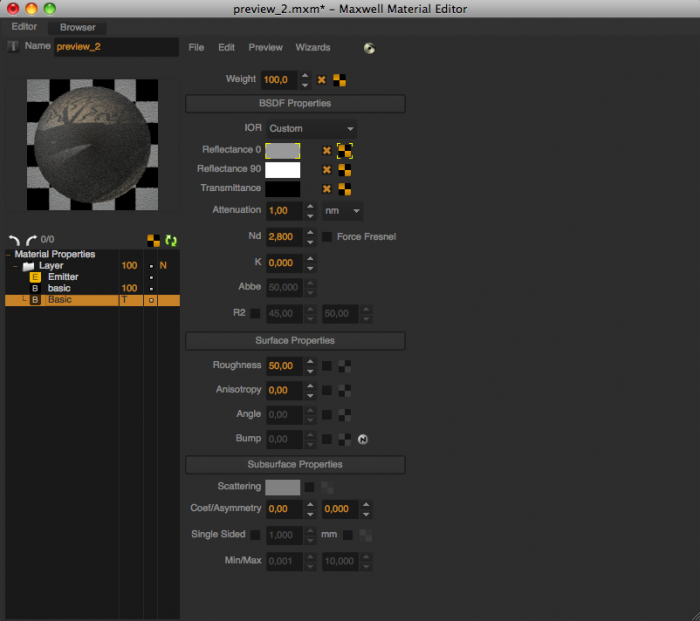This screenshot has width=700, height=621.
Task: Toggle the Scattering texture checkbox
Action: [x=309, y=487]
